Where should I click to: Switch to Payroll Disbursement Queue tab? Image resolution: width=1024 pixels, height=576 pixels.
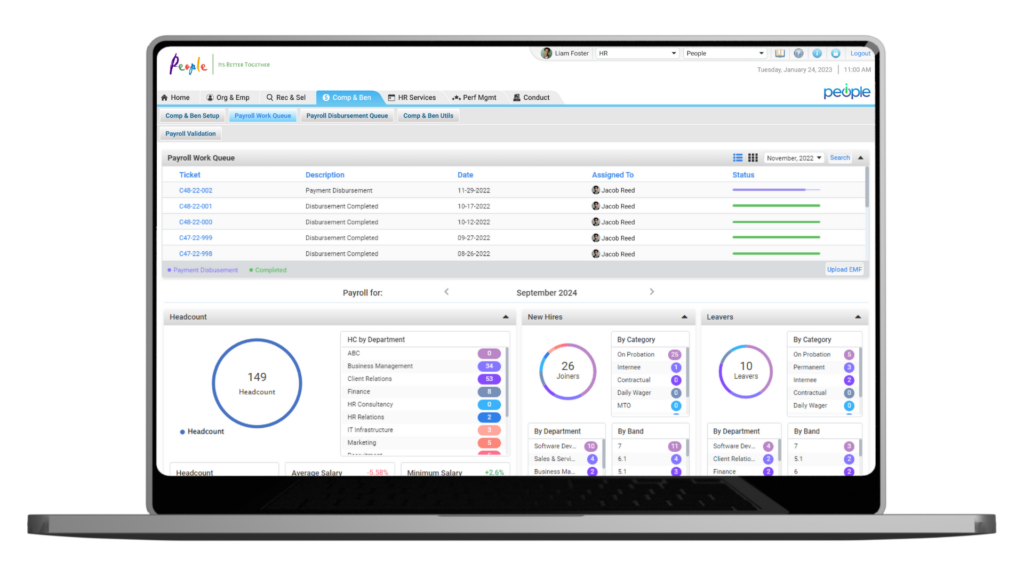click(x=346, y=116)
